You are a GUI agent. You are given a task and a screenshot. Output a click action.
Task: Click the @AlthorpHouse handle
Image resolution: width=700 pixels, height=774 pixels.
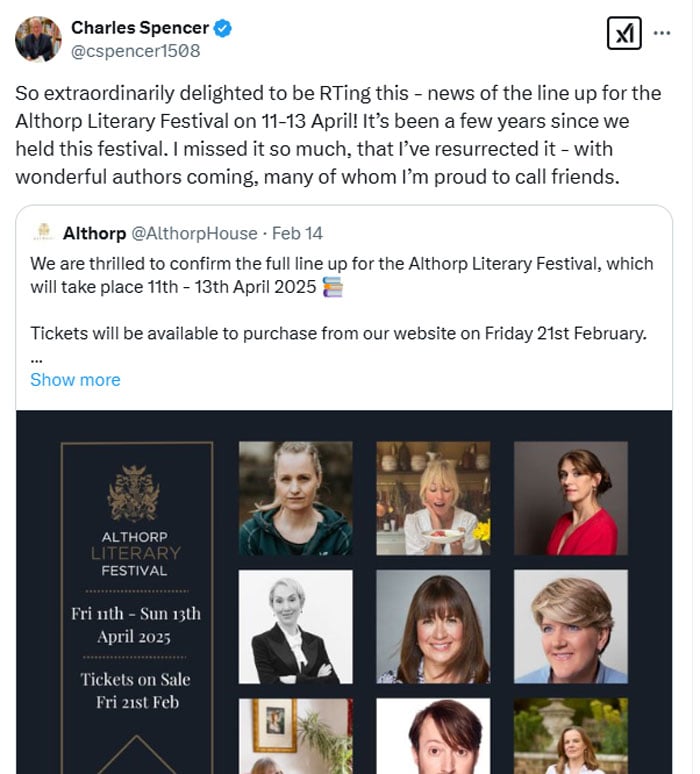(x=194, y=233)
